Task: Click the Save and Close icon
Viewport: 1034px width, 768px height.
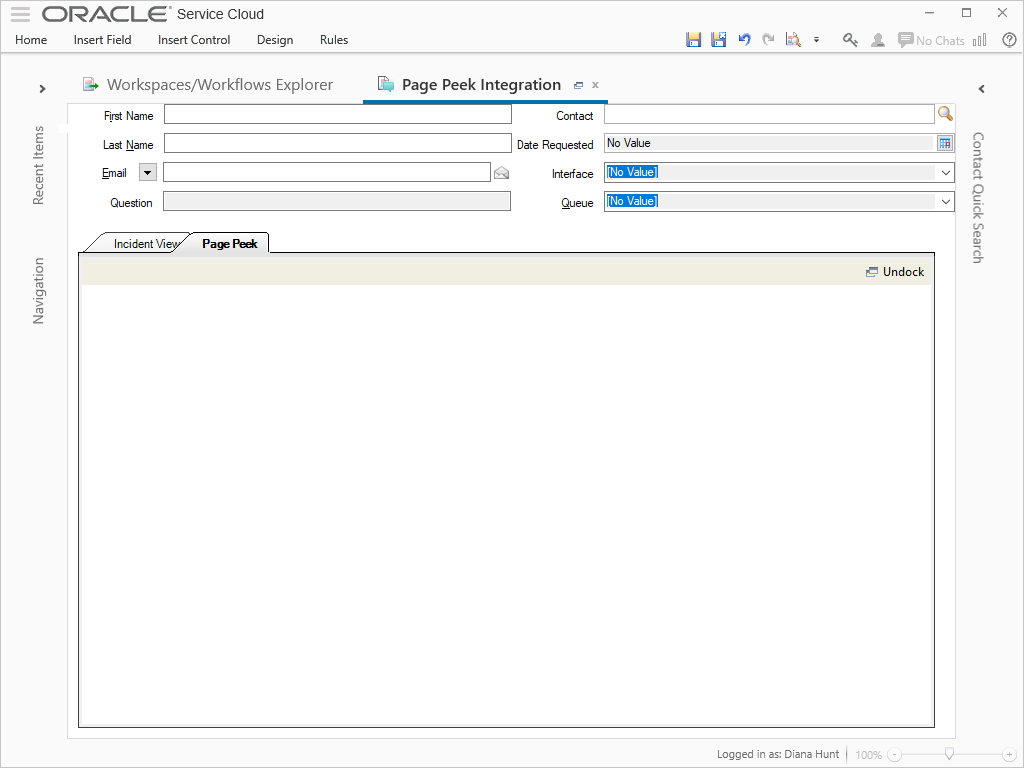Action: click(x=719, y=38)
